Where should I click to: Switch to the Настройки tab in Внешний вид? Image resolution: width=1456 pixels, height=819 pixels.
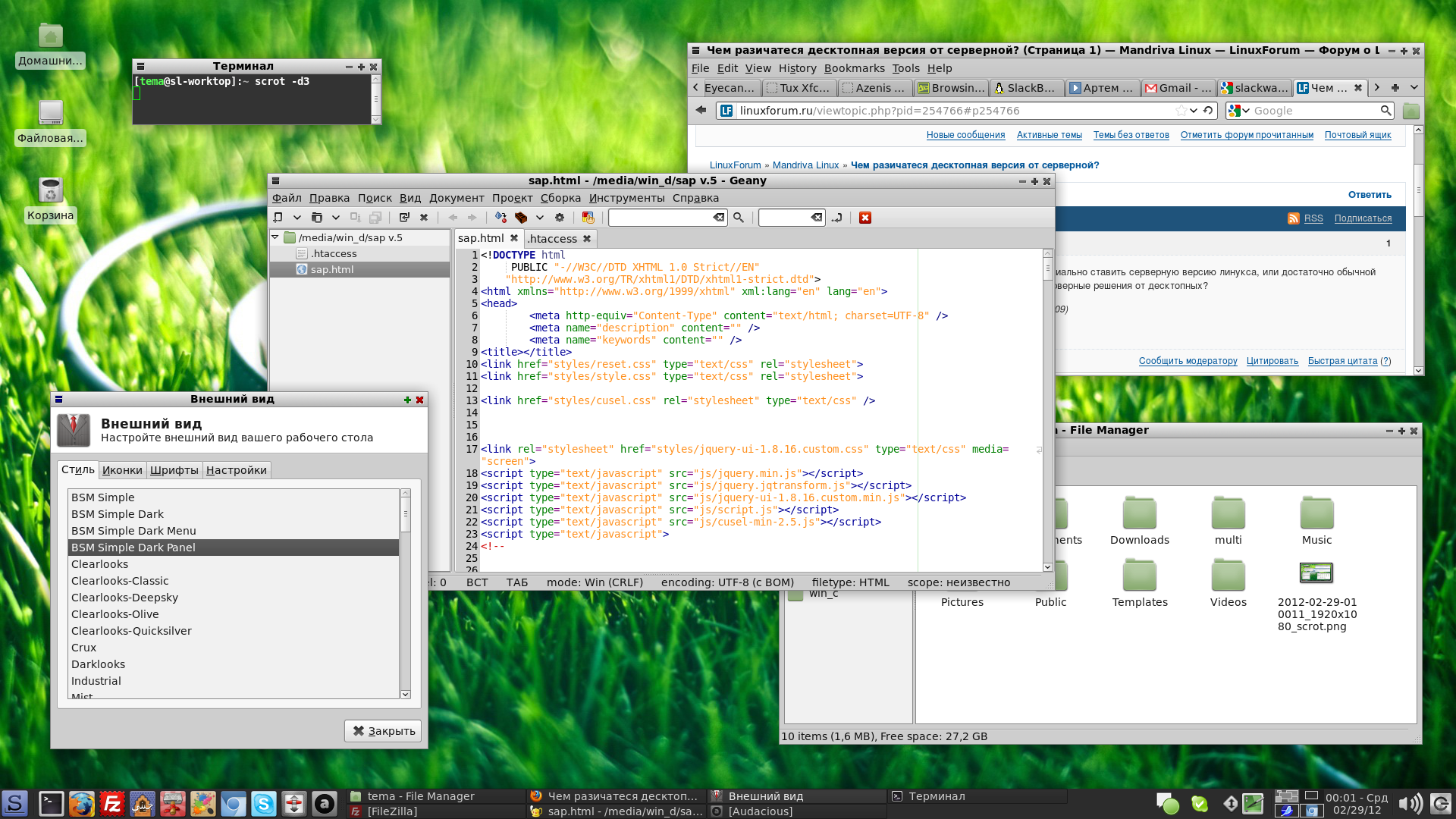tap(237, 470)
